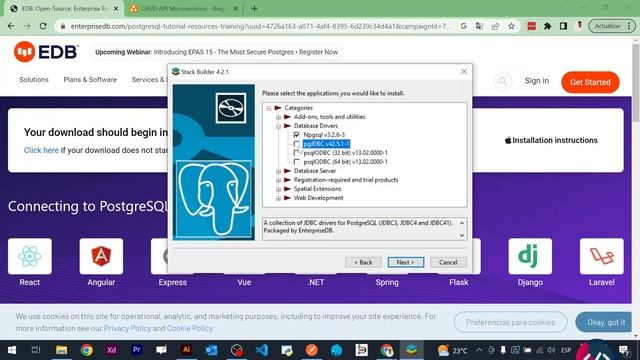Select the pgJDBC v42.5.1-1 tree row
640x360 pixels.
(x=326, y=144)
